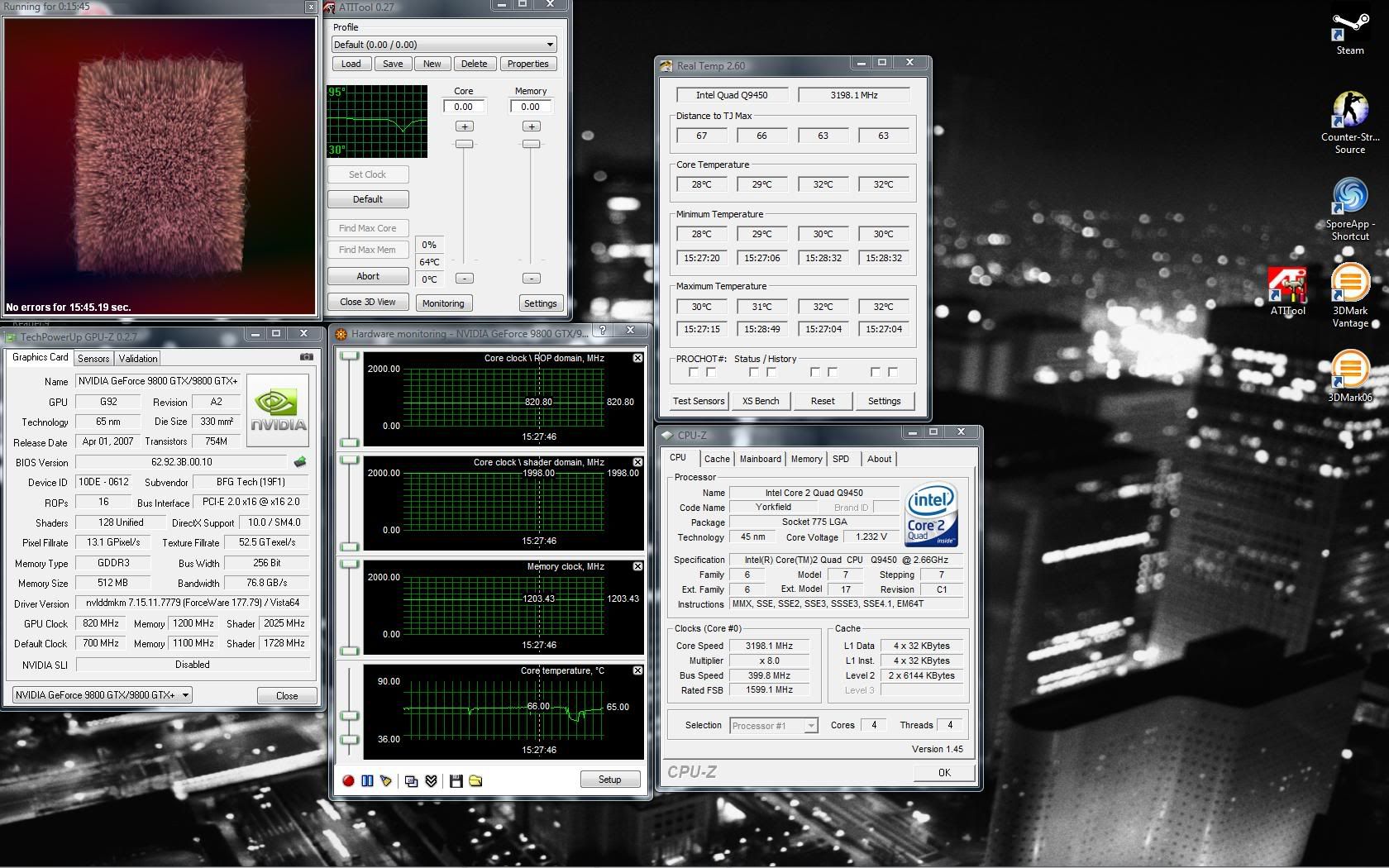Click the minus stepper under Memory slider in ATITool

(532, 279)
